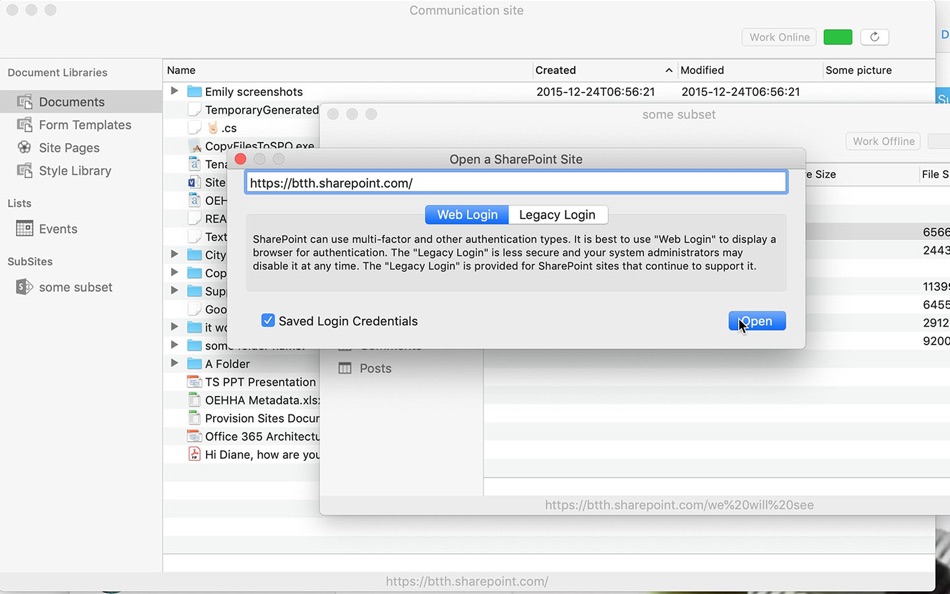This screenshot has height=594, width=950.
Task: Expand the it wo folder disclosure triangle
Action: pyautogui.click(x=174, y=327)
